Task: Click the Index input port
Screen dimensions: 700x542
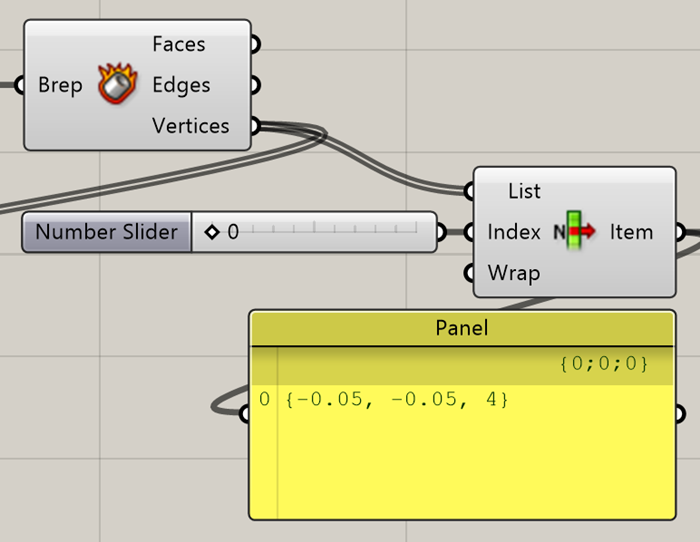Action: 470,232
